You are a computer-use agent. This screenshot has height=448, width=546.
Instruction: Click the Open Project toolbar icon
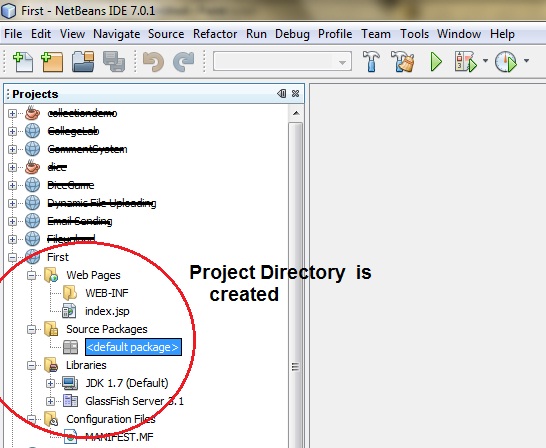point(83,62)
